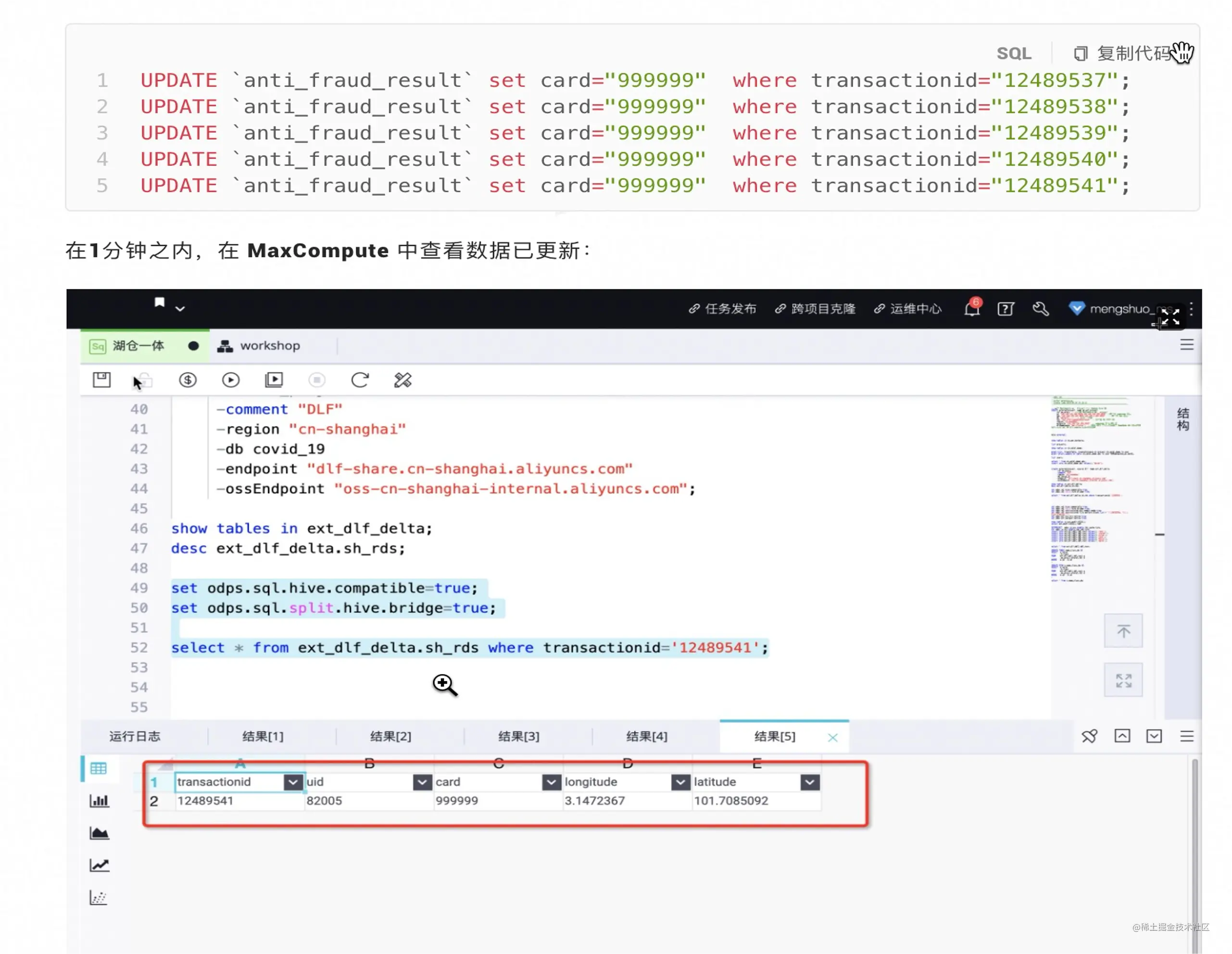Run the SQL script
Screen dimensions: 1232x954
pyautogui.click(x=231, y=380)
